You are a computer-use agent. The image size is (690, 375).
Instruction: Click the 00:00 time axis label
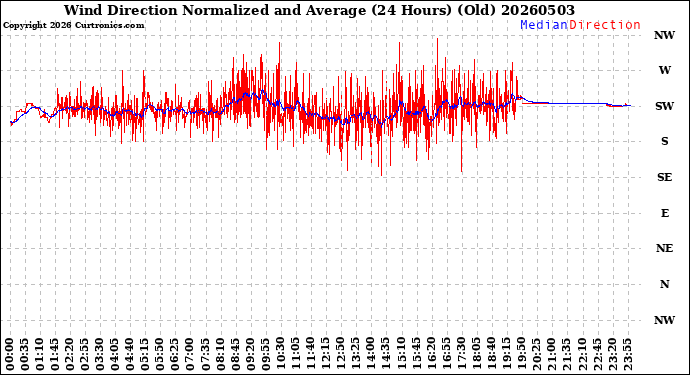click(x=10, y=355)
